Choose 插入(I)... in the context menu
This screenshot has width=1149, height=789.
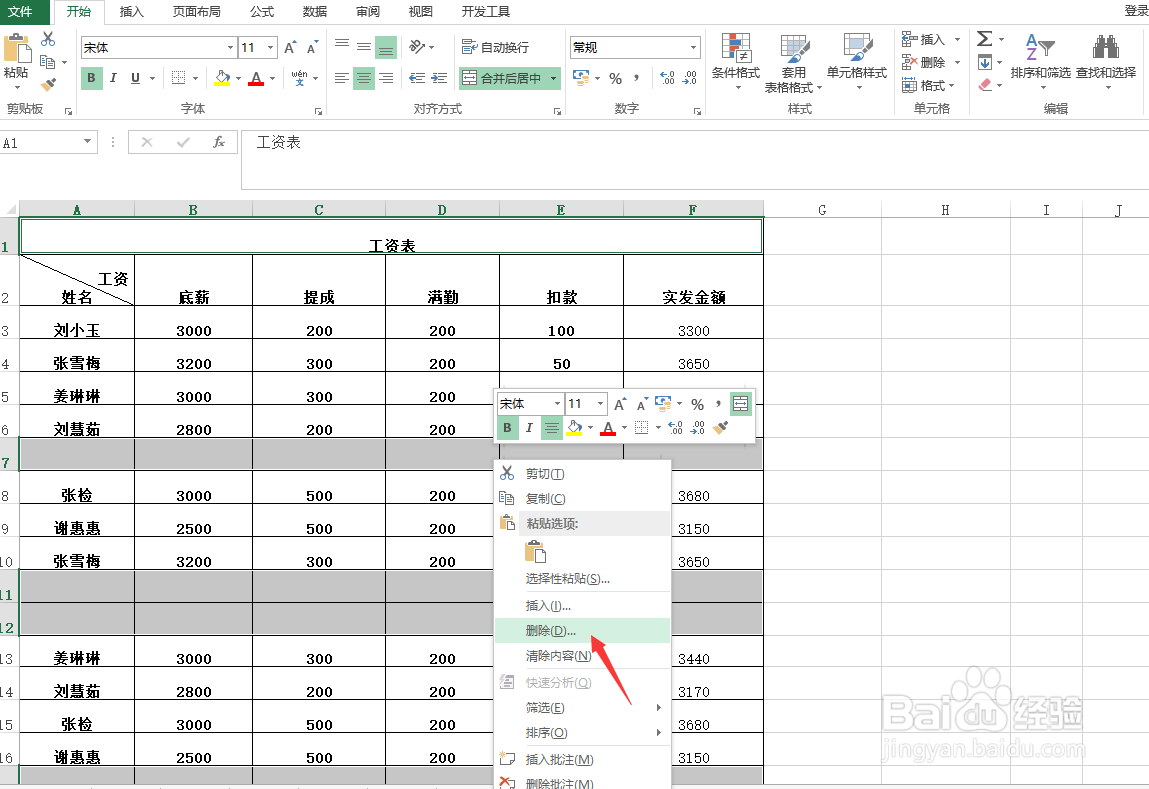[583, 606]
